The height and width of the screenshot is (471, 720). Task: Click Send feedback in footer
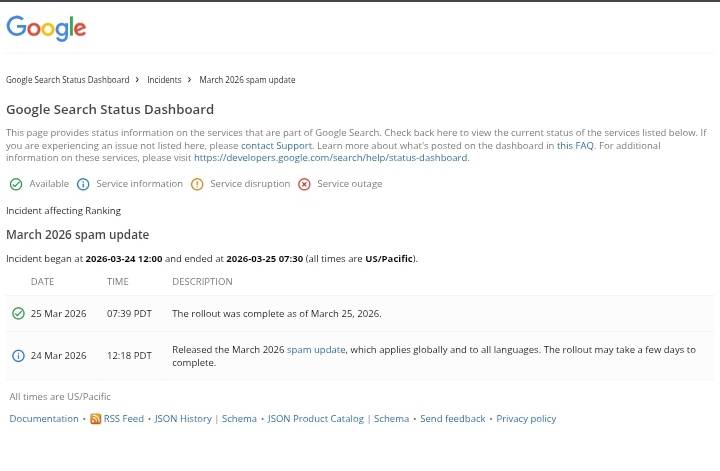pyautogui.click(x=452, y=419)
